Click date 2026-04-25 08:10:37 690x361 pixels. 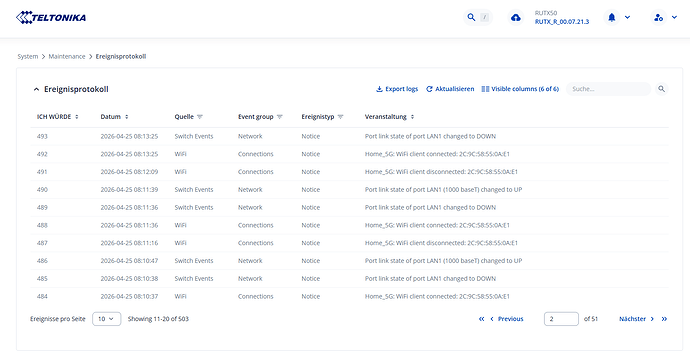(x=129, y=296)
